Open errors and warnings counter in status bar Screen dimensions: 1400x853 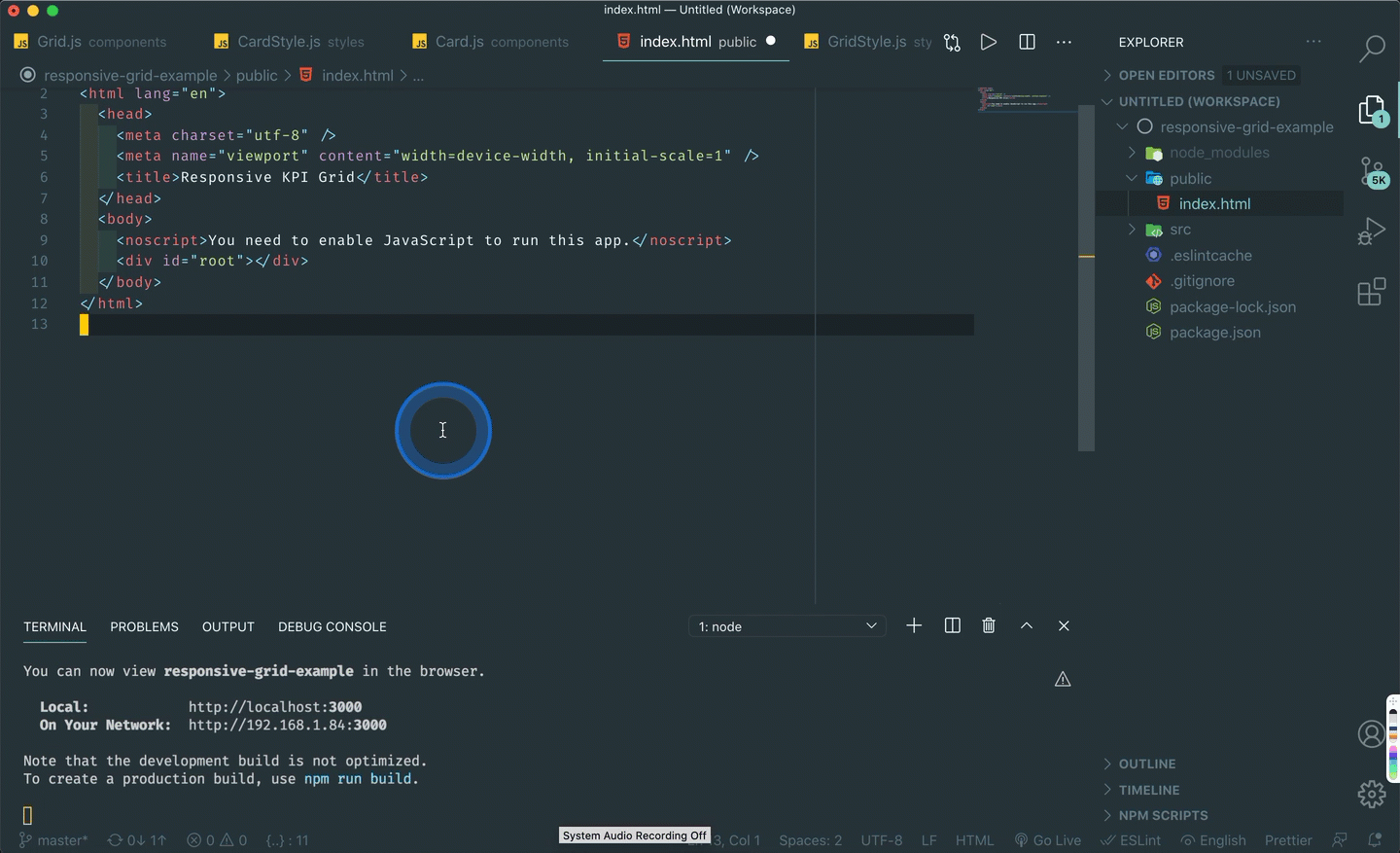pyautogui.click(x=217, y=839)
